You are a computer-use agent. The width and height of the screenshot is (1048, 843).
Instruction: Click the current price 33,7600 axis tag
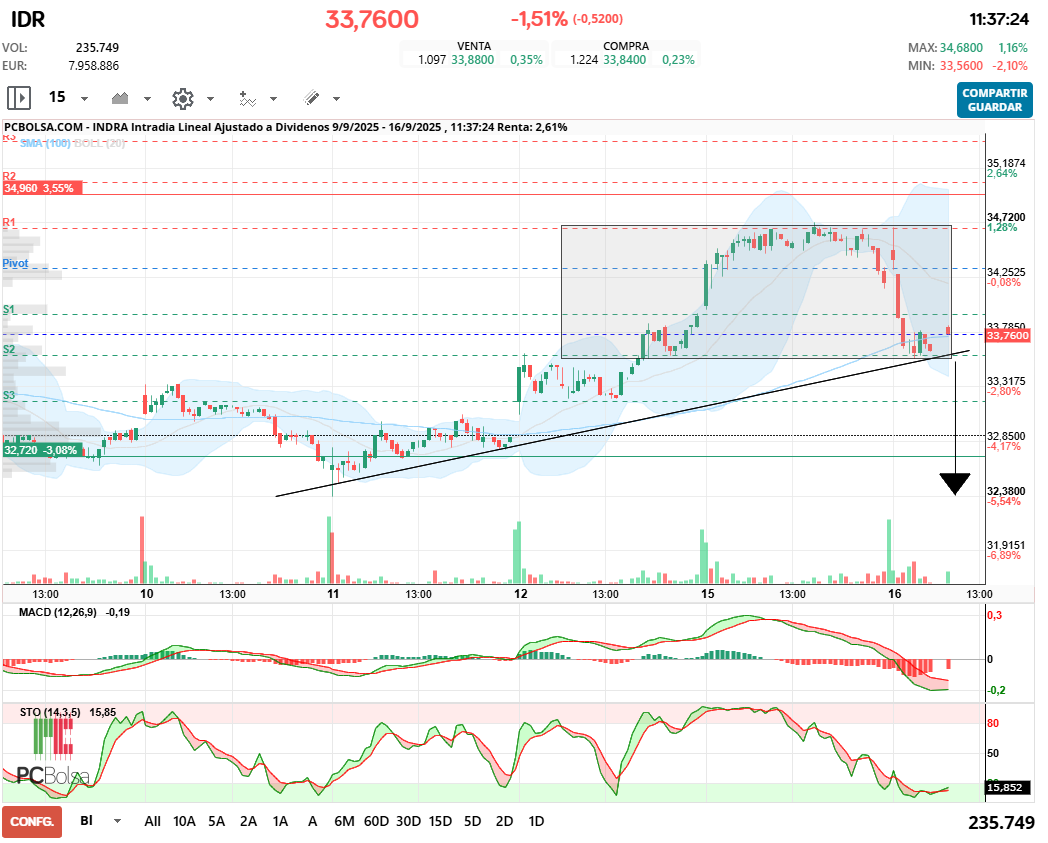click(x=1008, y=335)
